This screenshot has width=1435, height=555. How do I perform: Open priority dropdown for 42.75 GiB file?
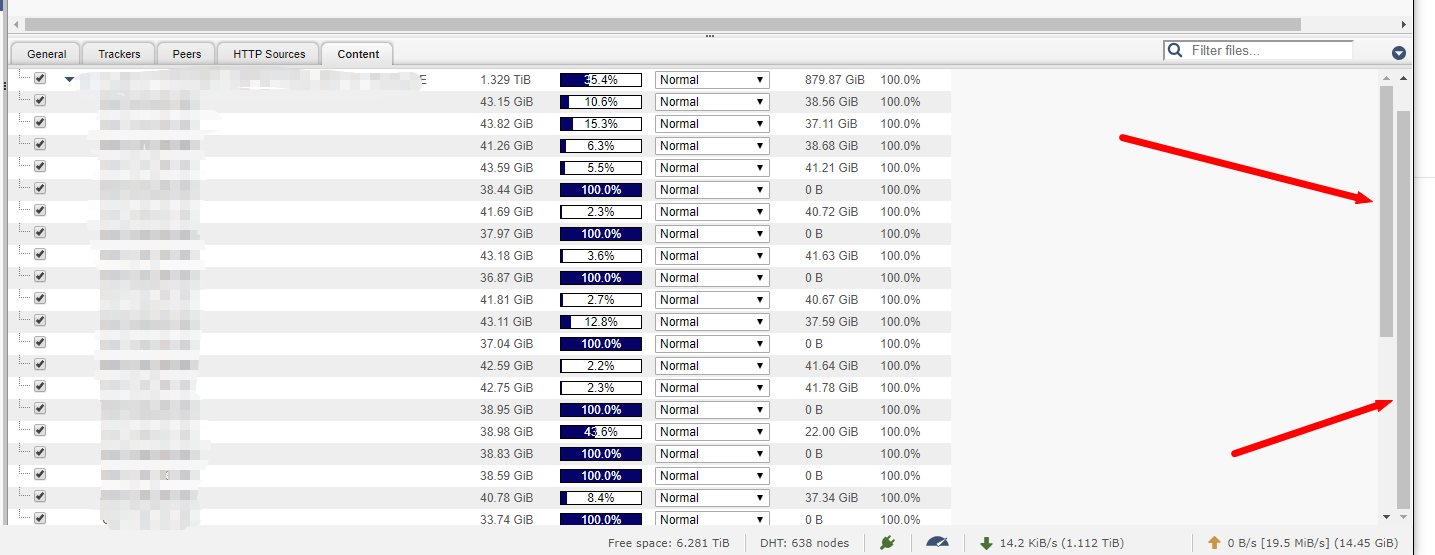click(712, 388)
